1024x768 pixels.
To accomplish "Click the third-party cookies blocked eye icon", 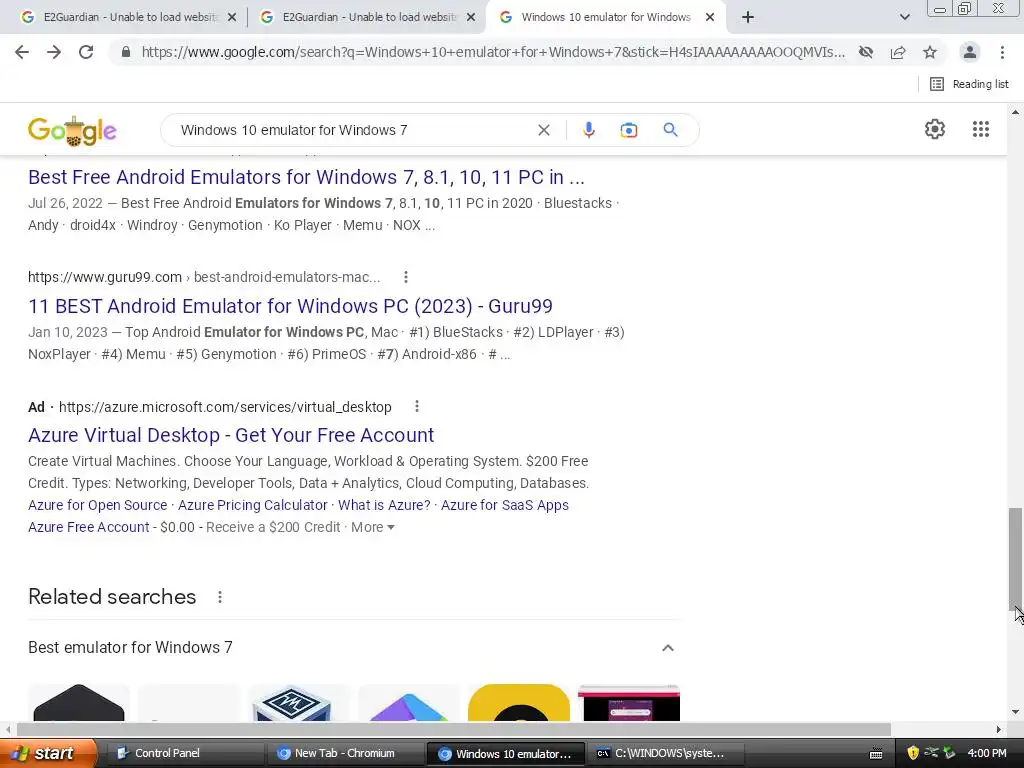I will [866, 52].
